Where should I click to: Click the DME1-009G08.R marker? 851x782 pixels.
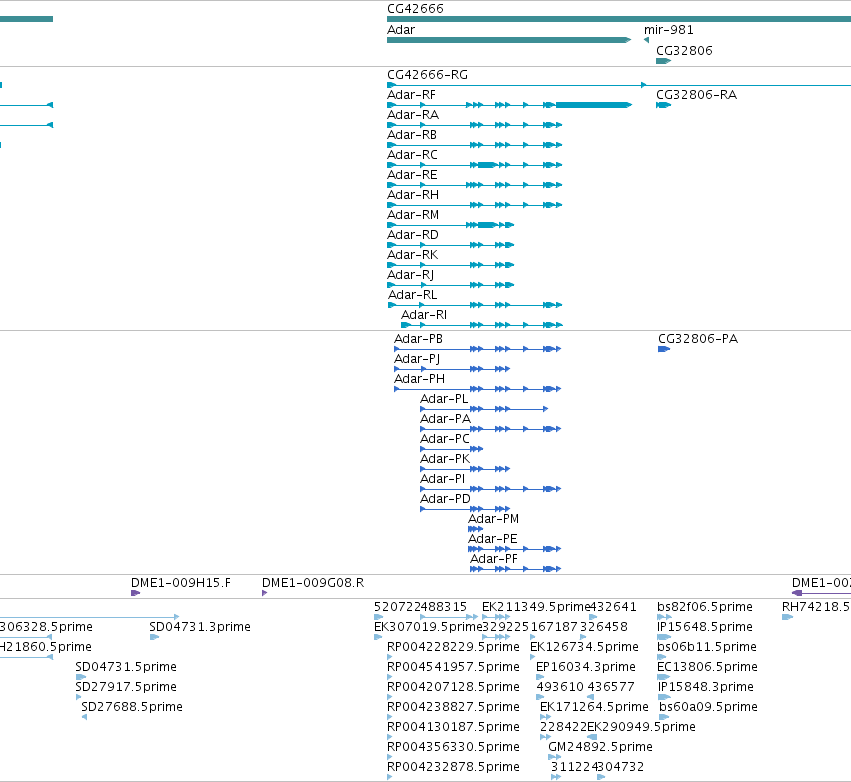(264, 593)
